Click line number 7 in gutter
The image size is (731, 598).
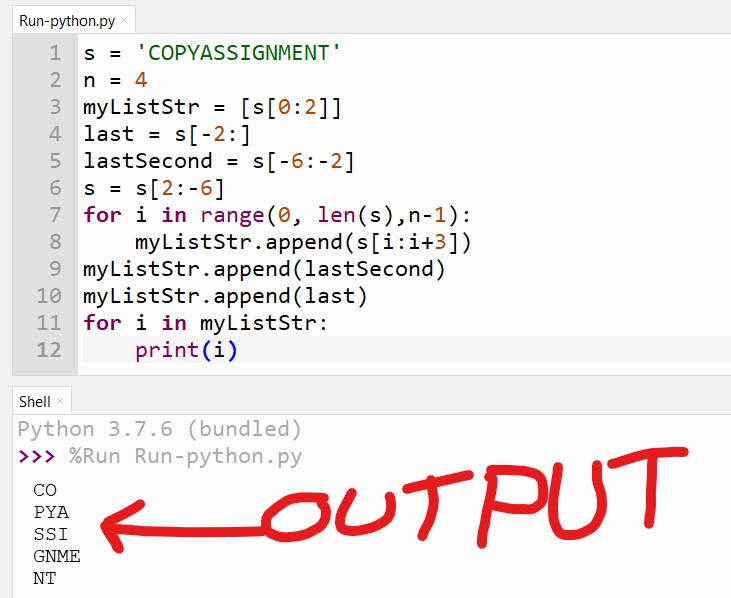55,215
